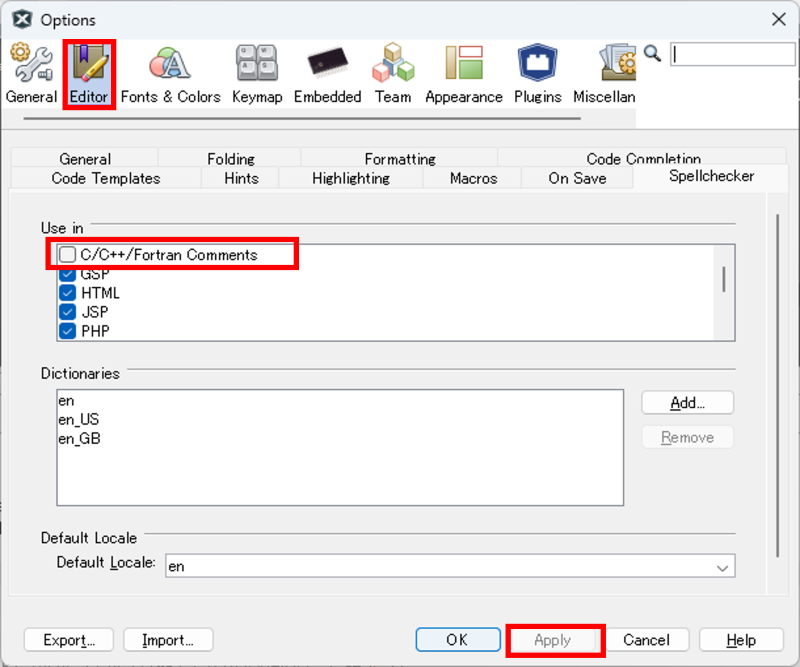This screenshot has width=800, height=667.
Task: Enable C/C++/Fortran Comments spellchecking
Action: click(x=68, y=255)
